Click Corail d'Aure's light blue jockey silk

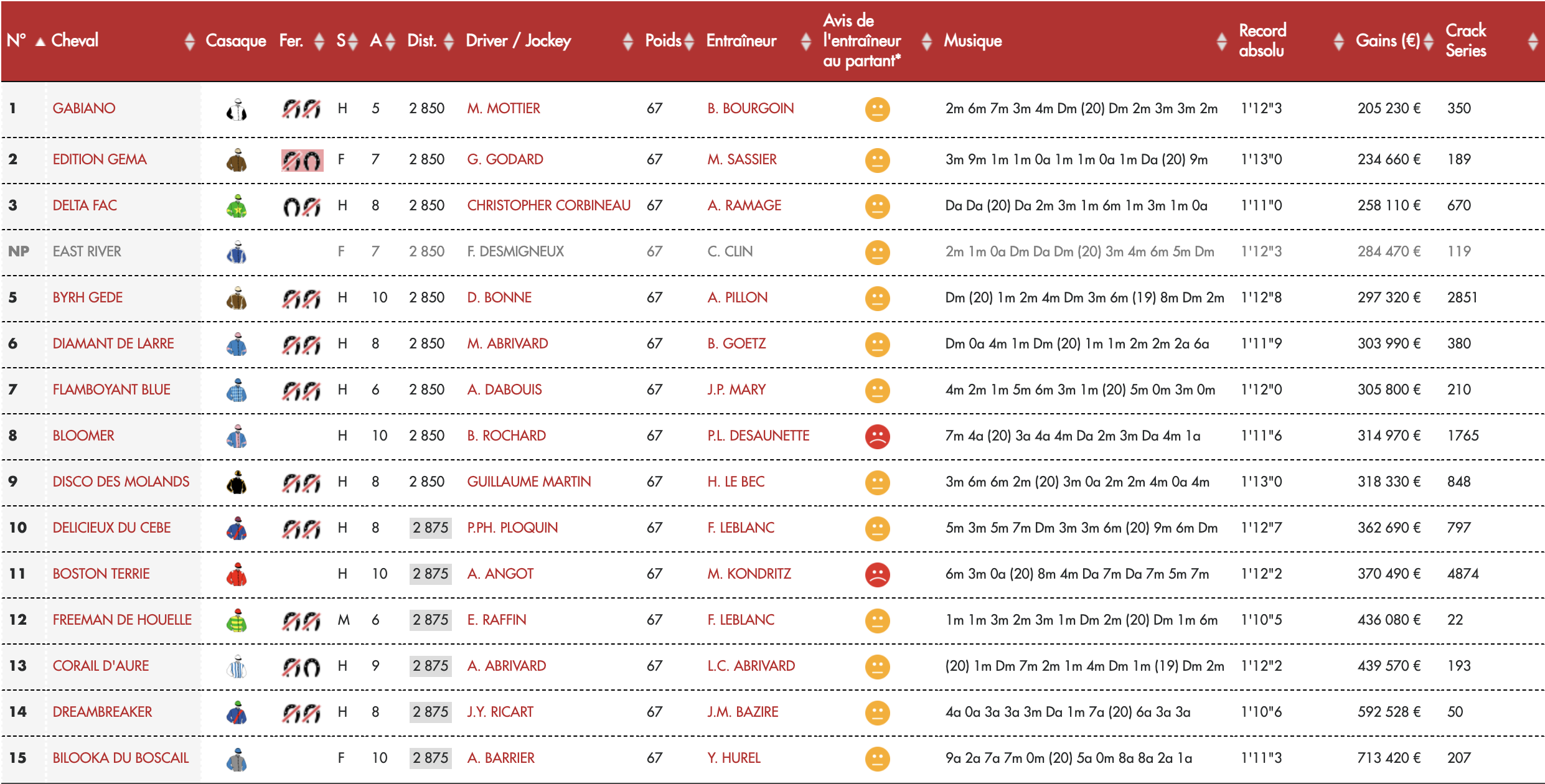(237, 666)
